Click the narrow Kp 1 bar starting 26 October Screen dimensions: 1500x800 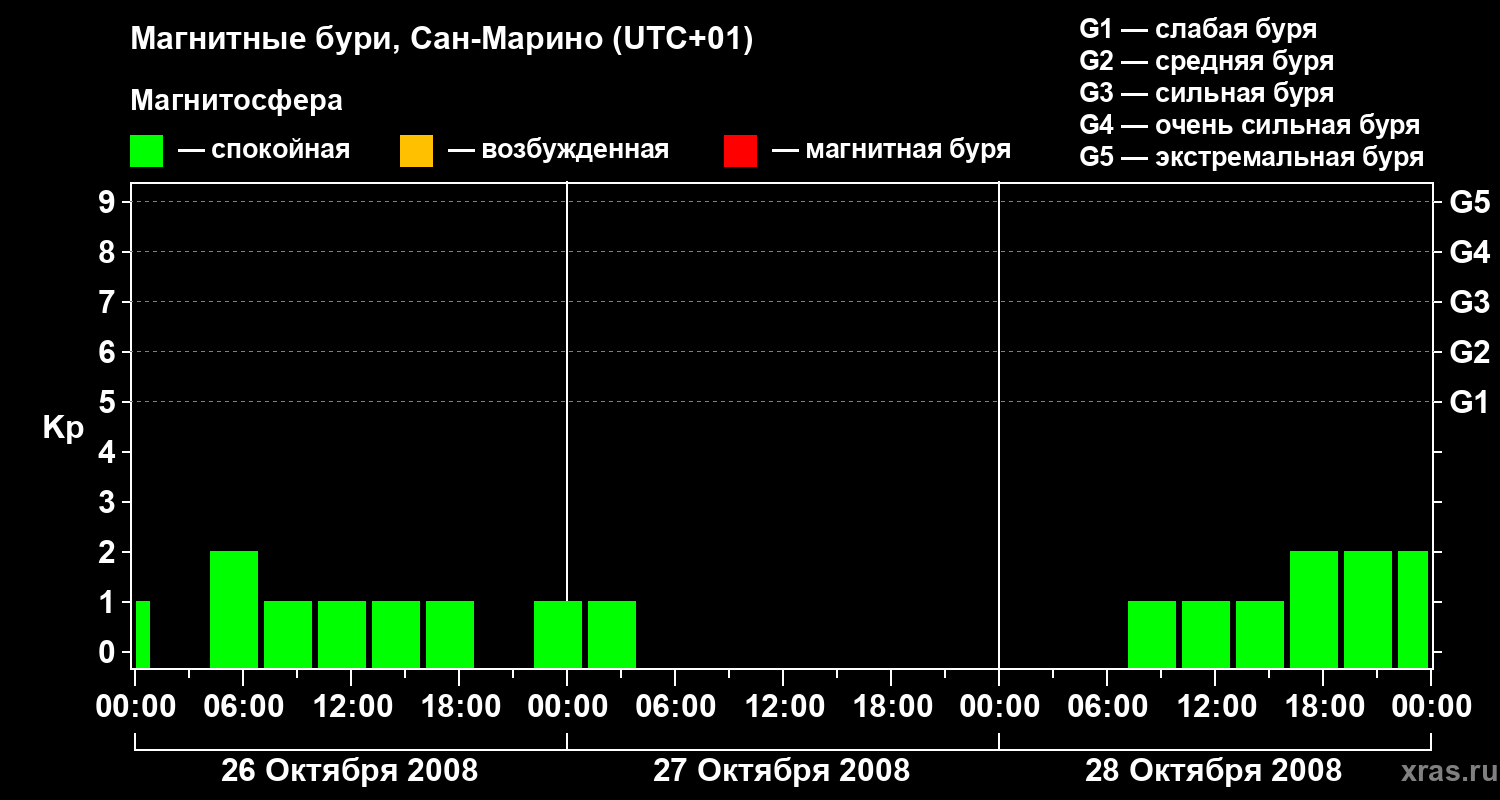click(143, 634)
